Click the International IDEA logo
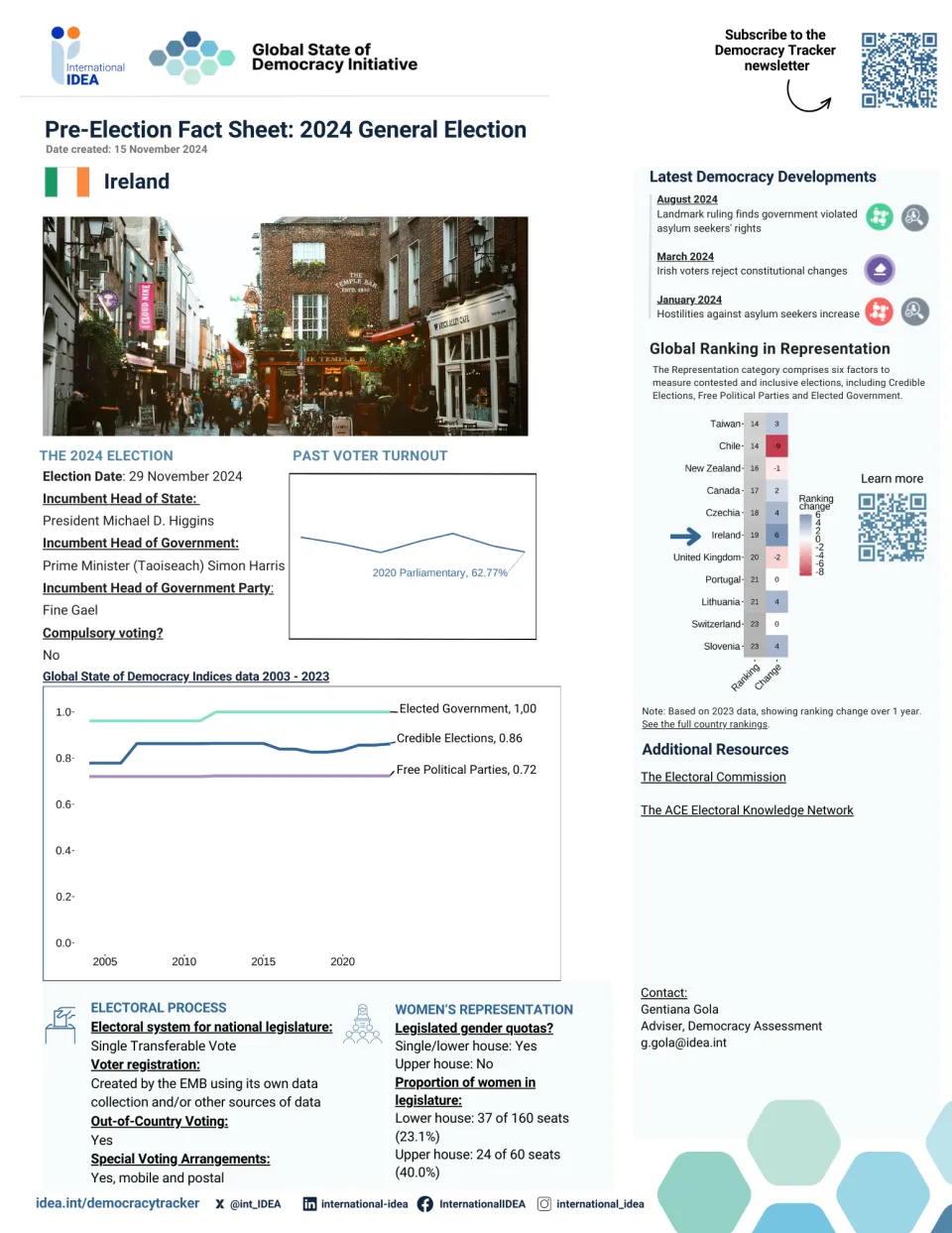Viewport: 952px width, 1233px height. click(x=87, y=56)
